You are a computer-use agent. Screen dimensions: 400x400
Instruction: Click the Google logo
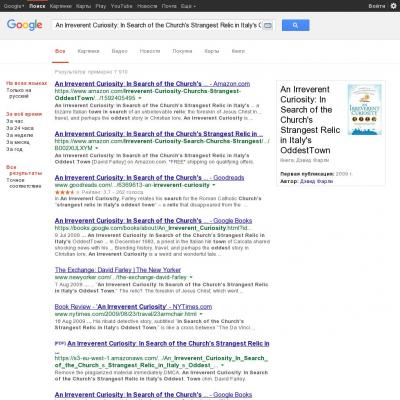25,25
